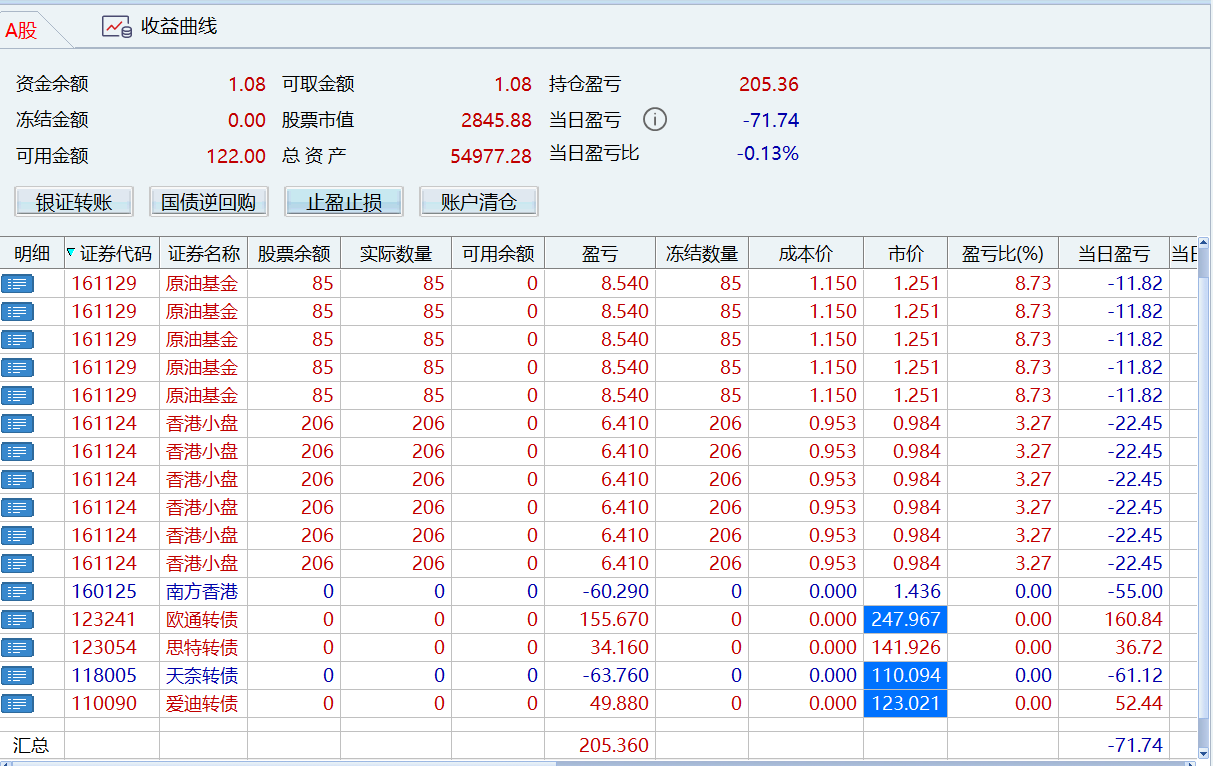Switch to the A股 tab
Viewport: 1213px width, 766px height.
pyautogui.click(x=22, y=31)
